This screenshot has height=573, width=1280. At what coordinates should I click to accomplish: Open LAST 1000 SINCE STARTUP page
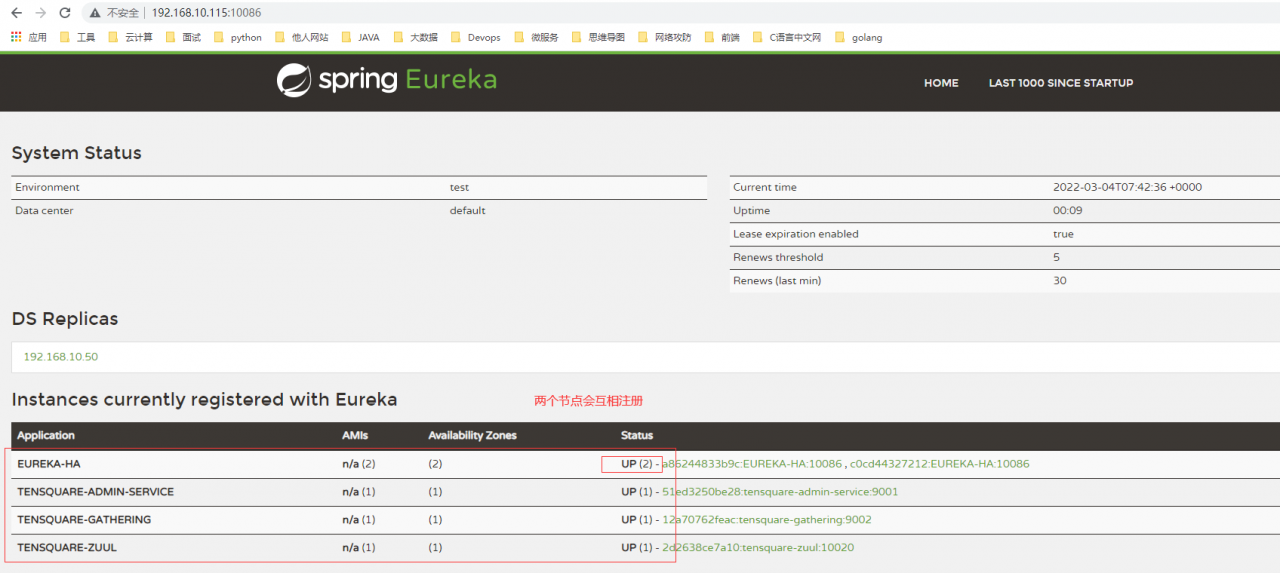click(1061, 83)
